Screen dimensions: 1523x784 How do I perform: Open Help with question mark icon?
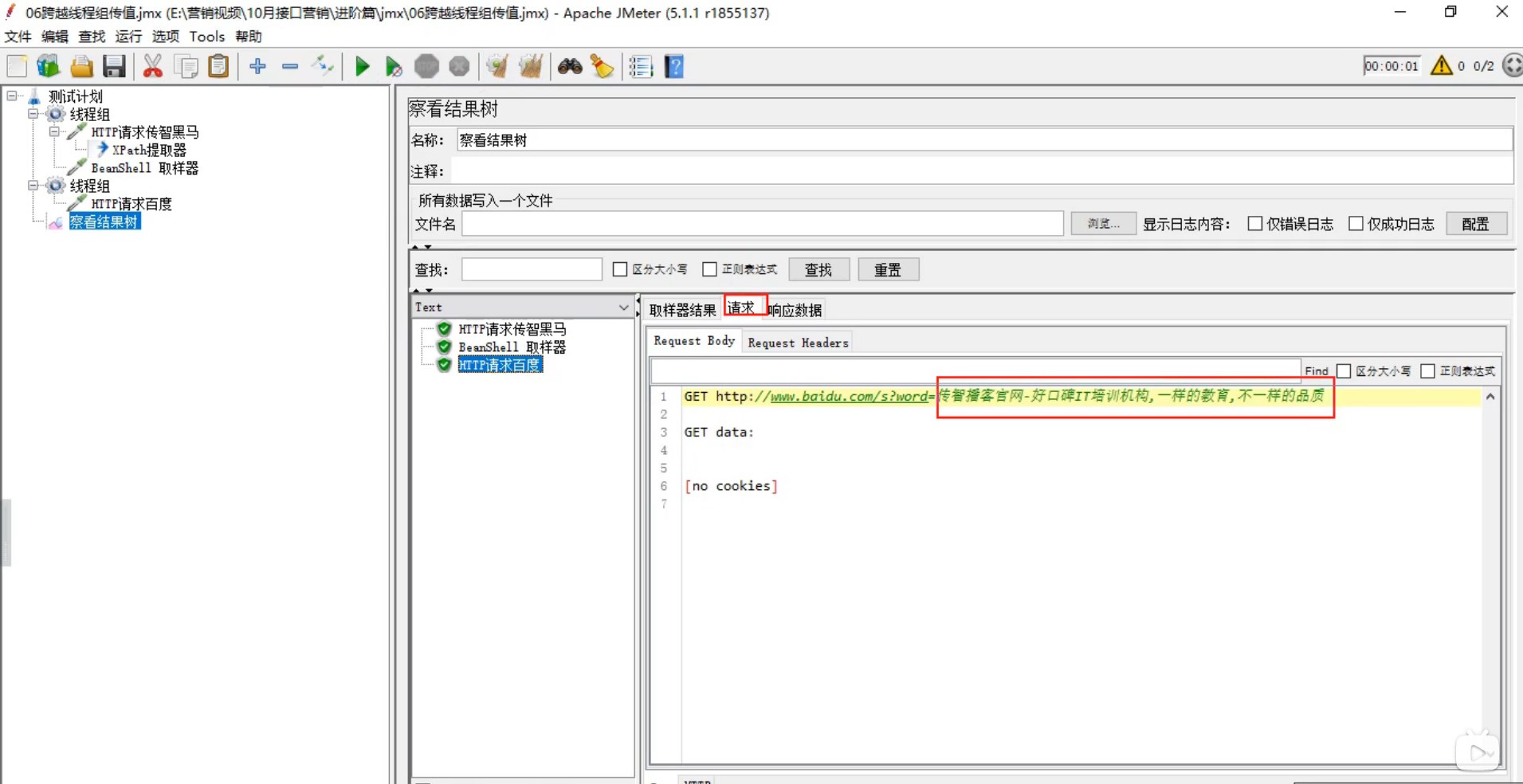point(674,66)
